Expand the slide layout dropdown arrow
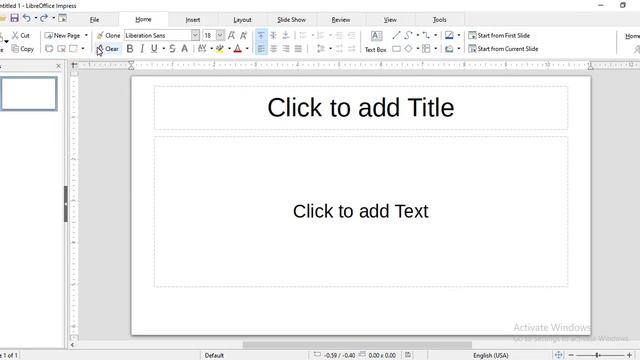 point(83,49)
